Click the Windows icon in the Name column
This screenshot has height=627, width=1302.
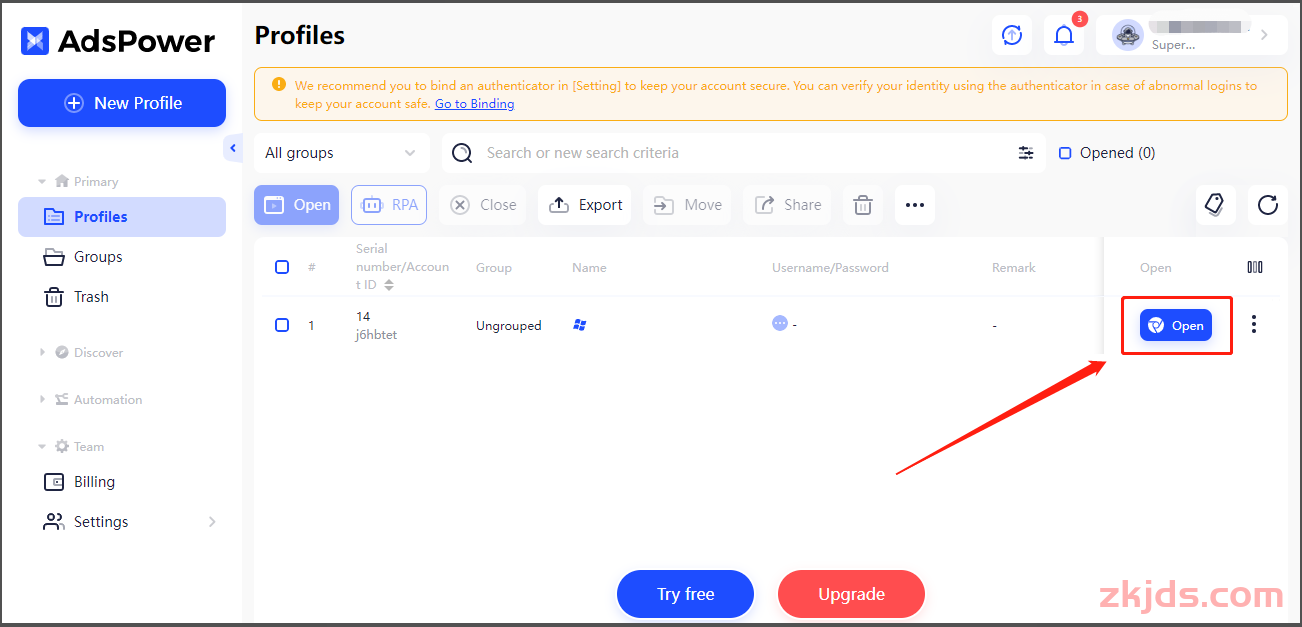[579, 325]
